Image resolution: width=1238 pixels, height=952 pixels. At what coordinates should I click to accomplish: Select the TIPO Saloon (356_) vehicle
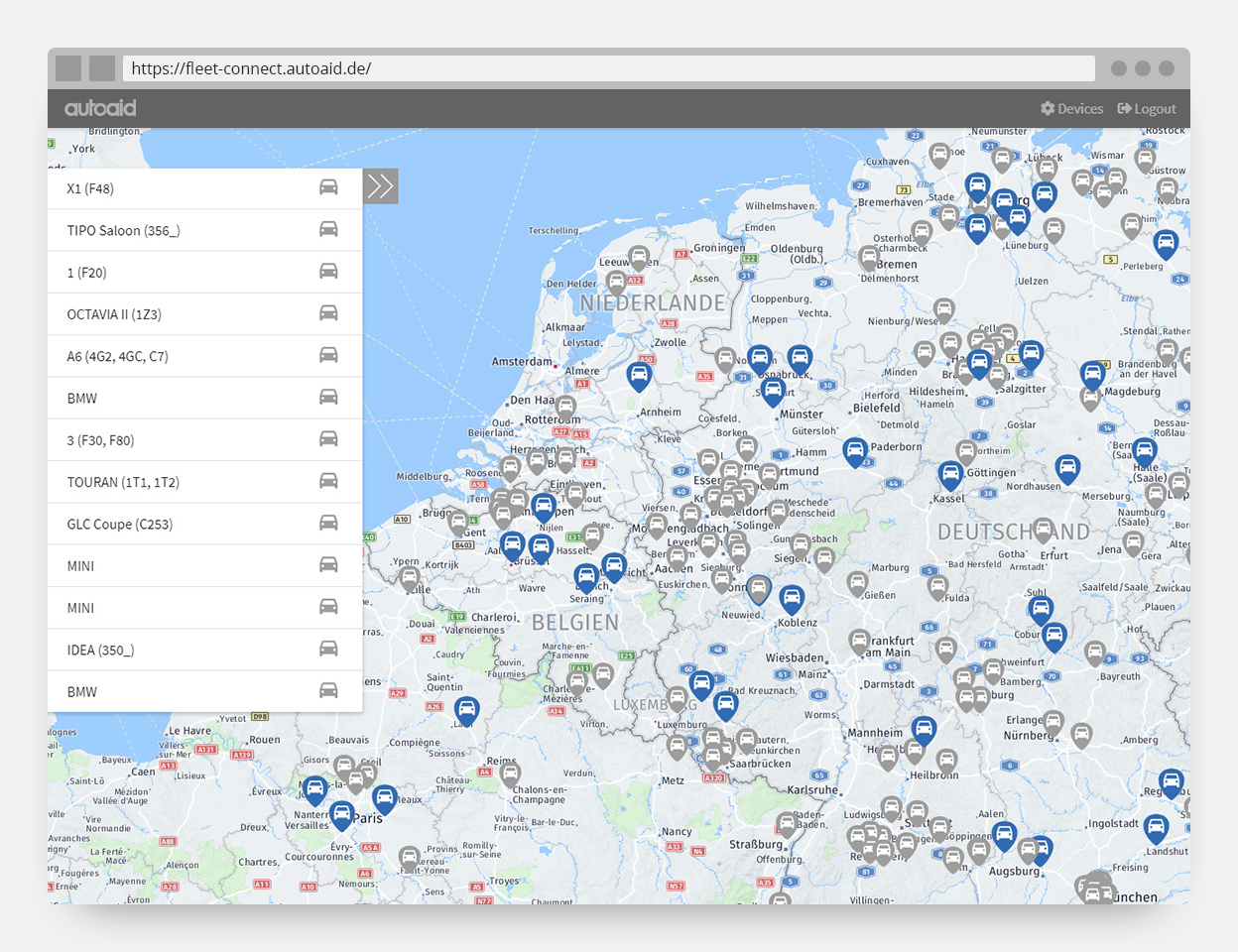pyautogui.click(x=205, y=230)
